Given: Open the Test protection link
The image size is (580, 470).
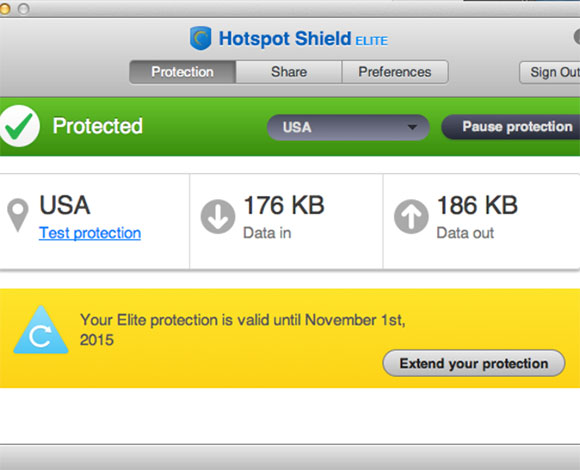Looking at the screenshot, I should click(90, 233).
